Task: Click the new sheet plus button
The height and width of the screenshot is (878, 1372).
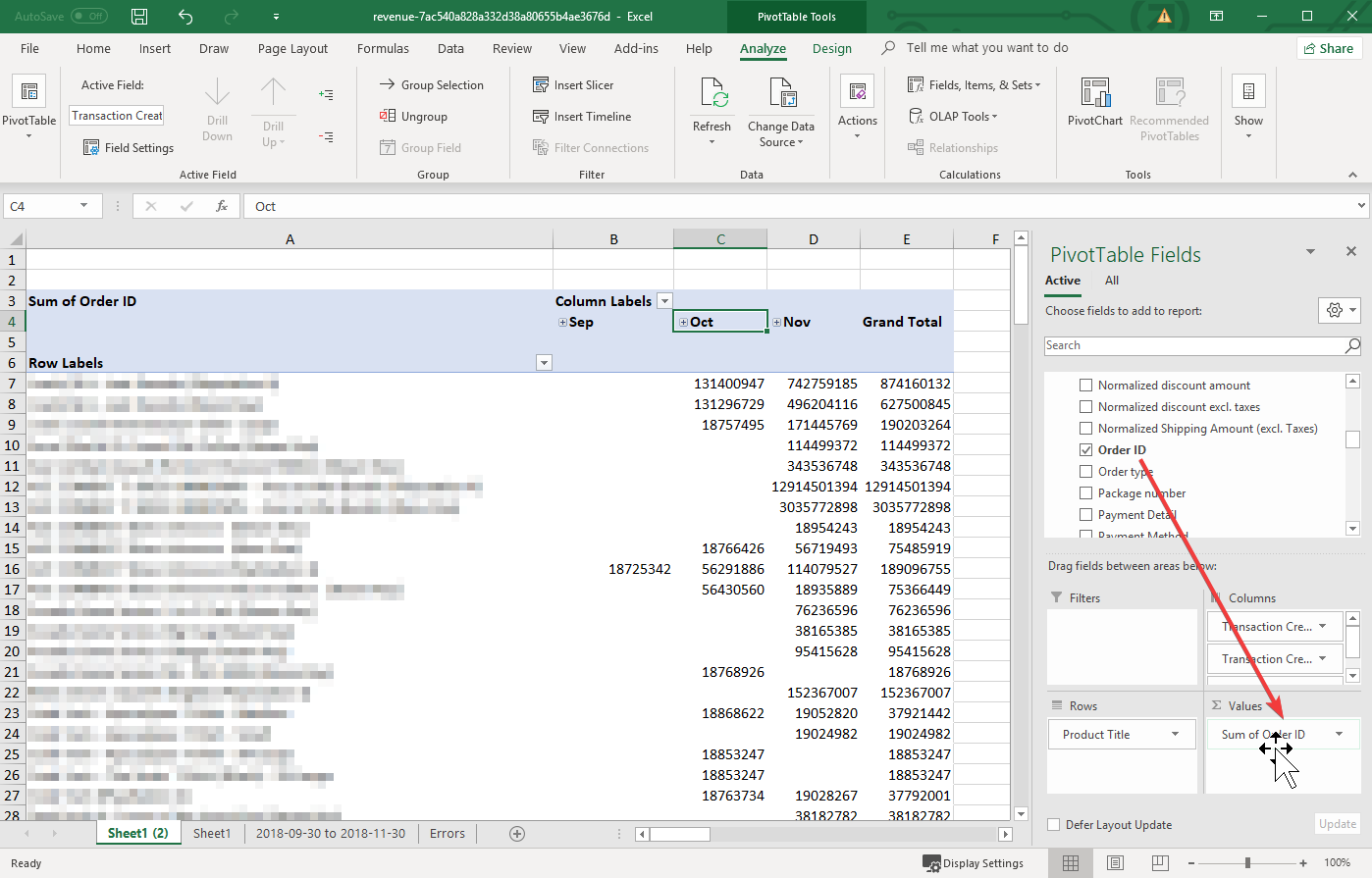Action: pos(517,834)
